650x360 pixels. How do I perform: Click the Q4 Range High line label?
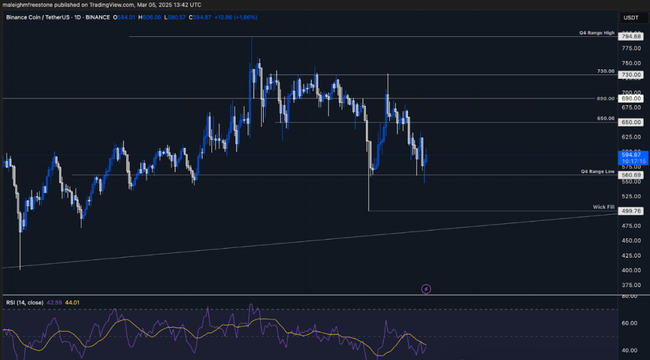click(597, 33)
